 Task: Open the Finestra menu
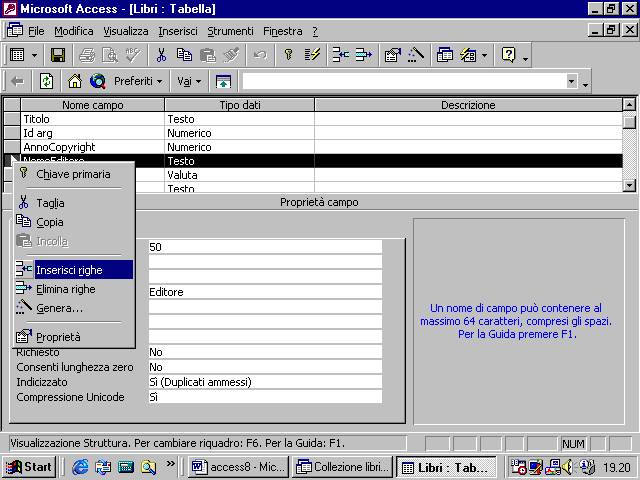tap(282, 31)
